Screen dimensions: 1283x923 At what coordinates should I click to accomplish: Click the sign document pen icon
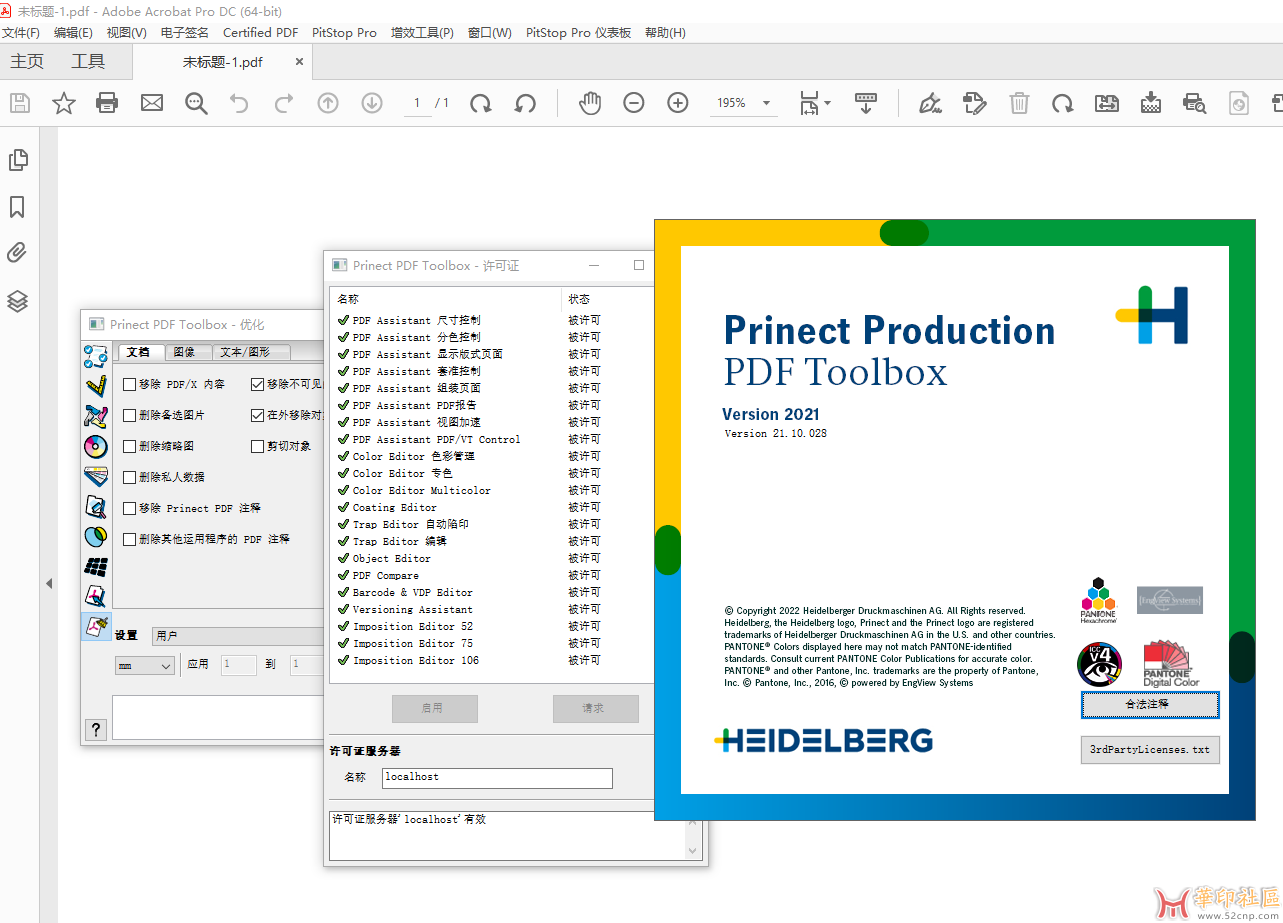[x=930, y=103]
